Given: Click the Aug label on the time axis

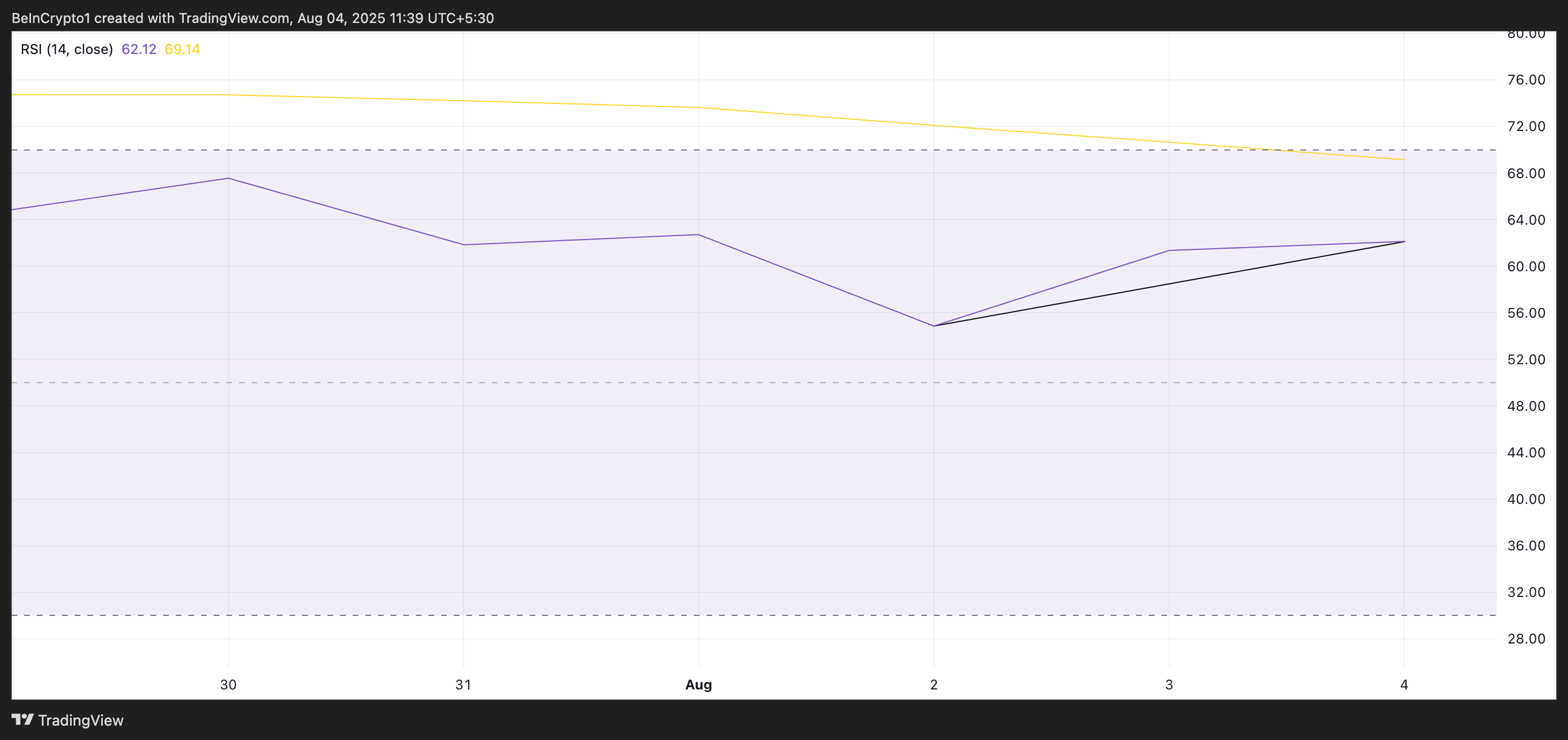Looking at the screenshot, I should tap(698, 685).
